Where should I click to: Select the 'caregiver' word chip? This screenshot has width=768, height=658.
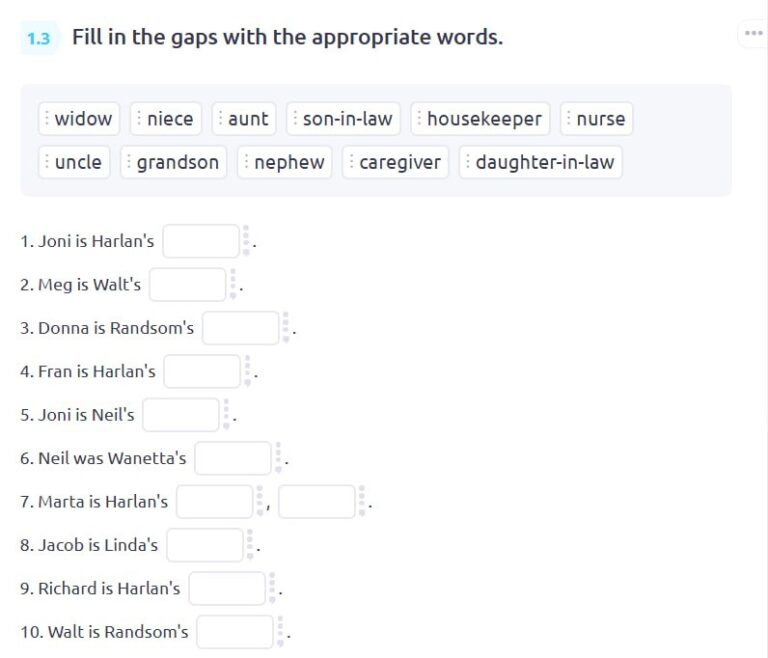395,162
